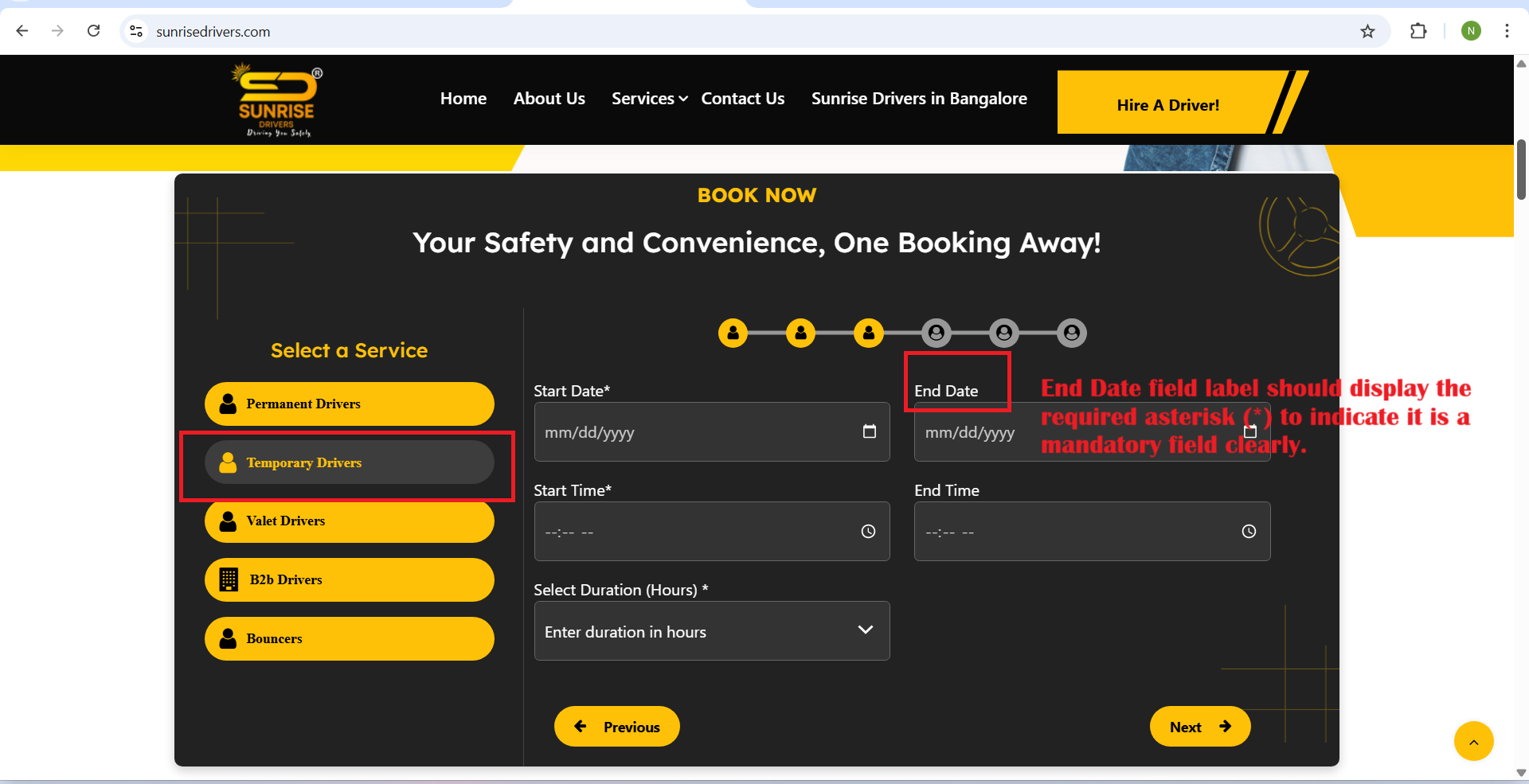1529x784 pixels.
Task: Click the first step indicator circle
Action: point(733,333)
